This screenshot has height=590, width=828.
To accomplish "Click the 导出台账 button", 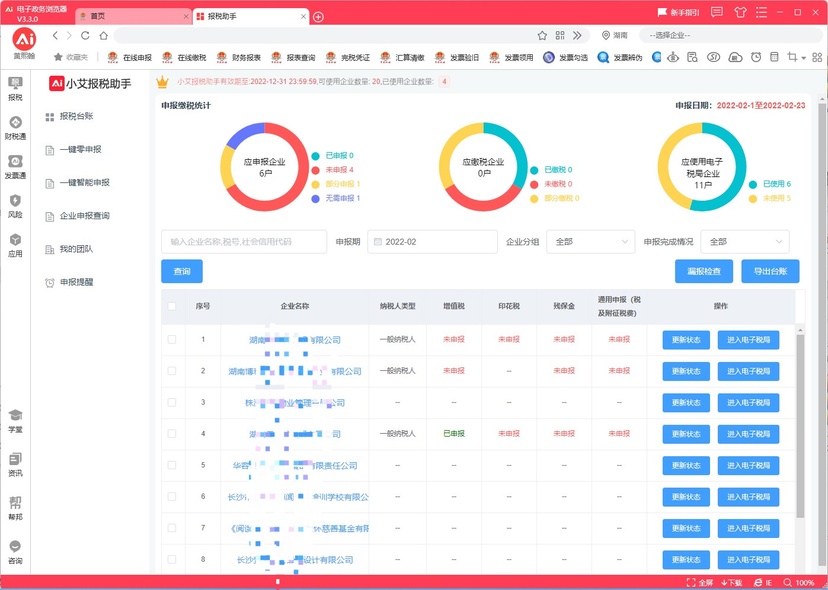I will pos(770,271).
